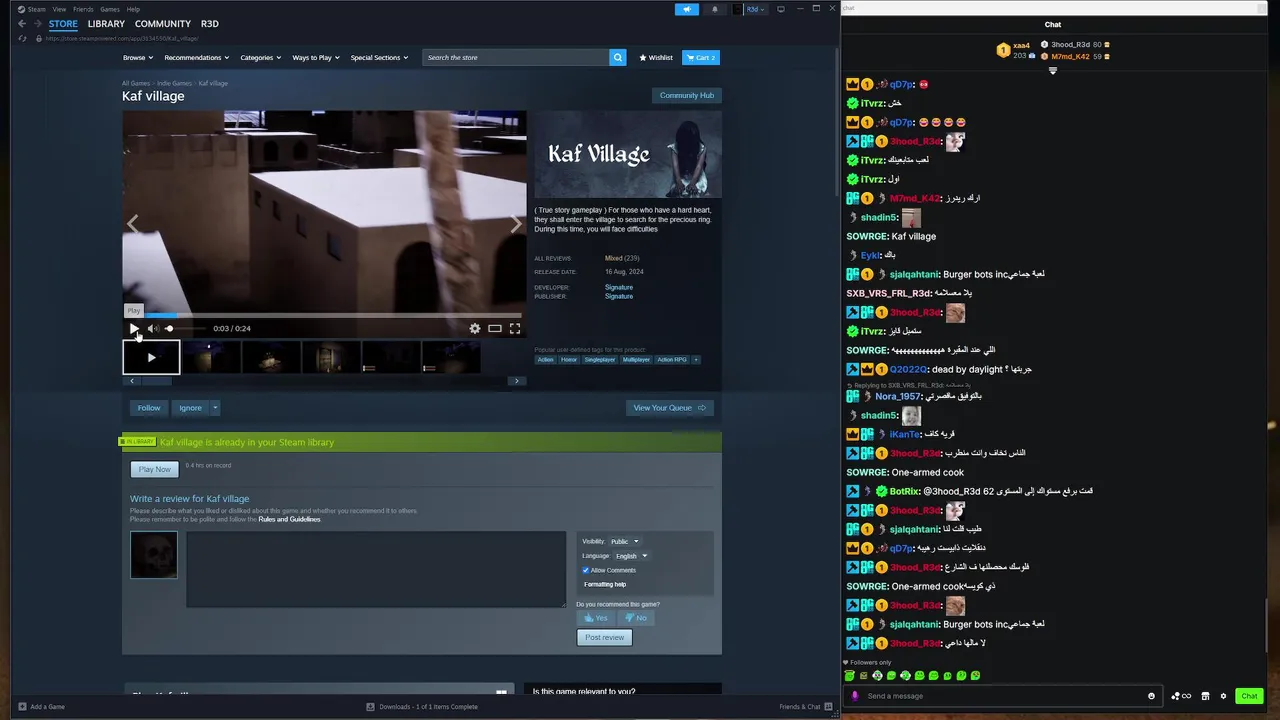Adjust the trailer volume slider
This screenshot has height=720, width=1280.
coord(184,328)
